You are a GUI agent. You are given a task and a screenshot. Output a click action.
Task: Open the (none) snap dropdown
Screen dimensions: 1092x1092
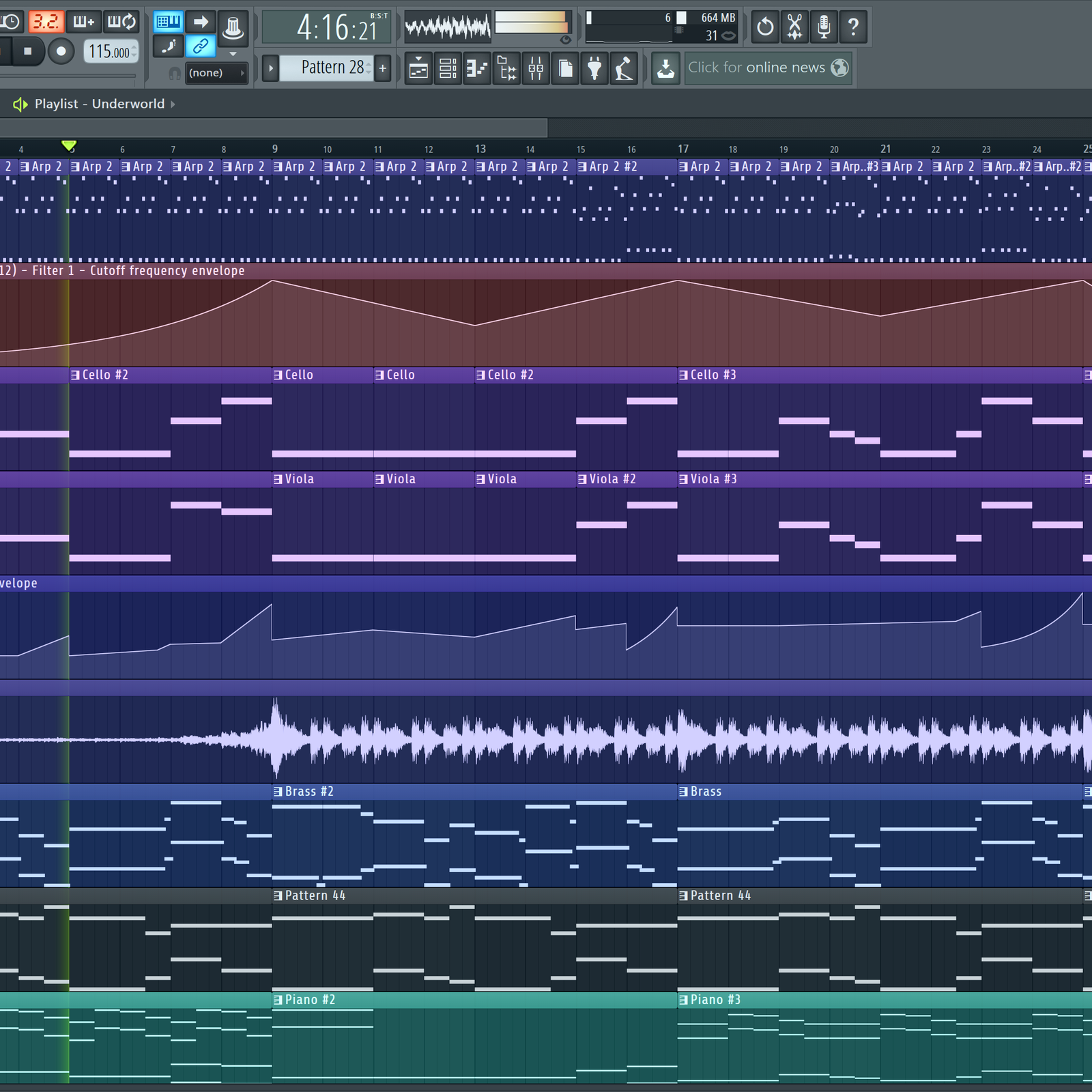tap(216, 72)
